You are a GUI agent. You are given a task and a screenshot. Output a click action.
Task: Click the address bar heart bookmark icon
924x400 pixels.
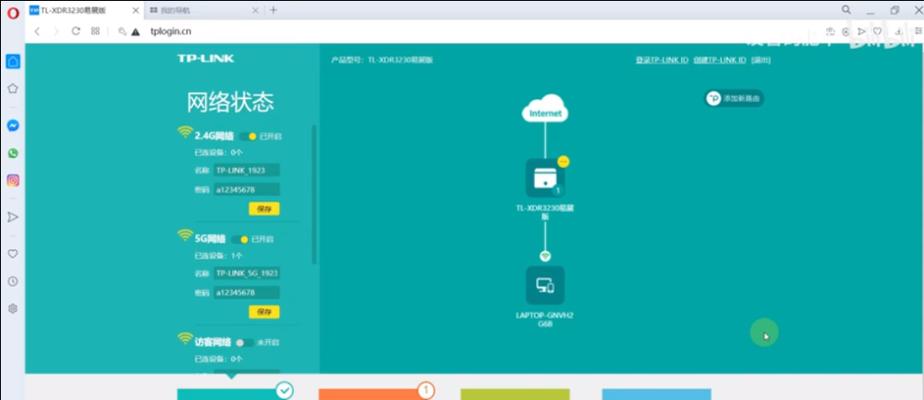[877, 31]
